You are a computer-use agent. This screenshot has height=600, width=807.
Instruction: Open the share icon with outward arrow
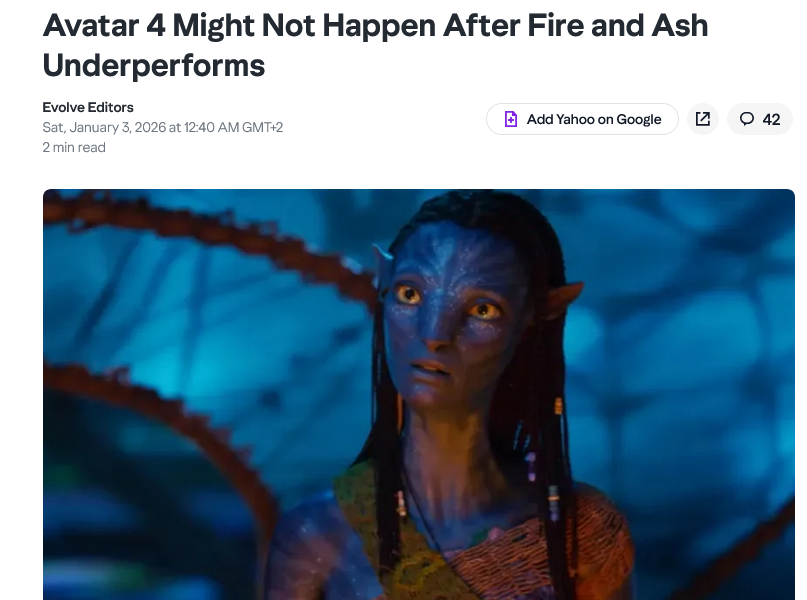pyautogui.click(x=703, y=119)
